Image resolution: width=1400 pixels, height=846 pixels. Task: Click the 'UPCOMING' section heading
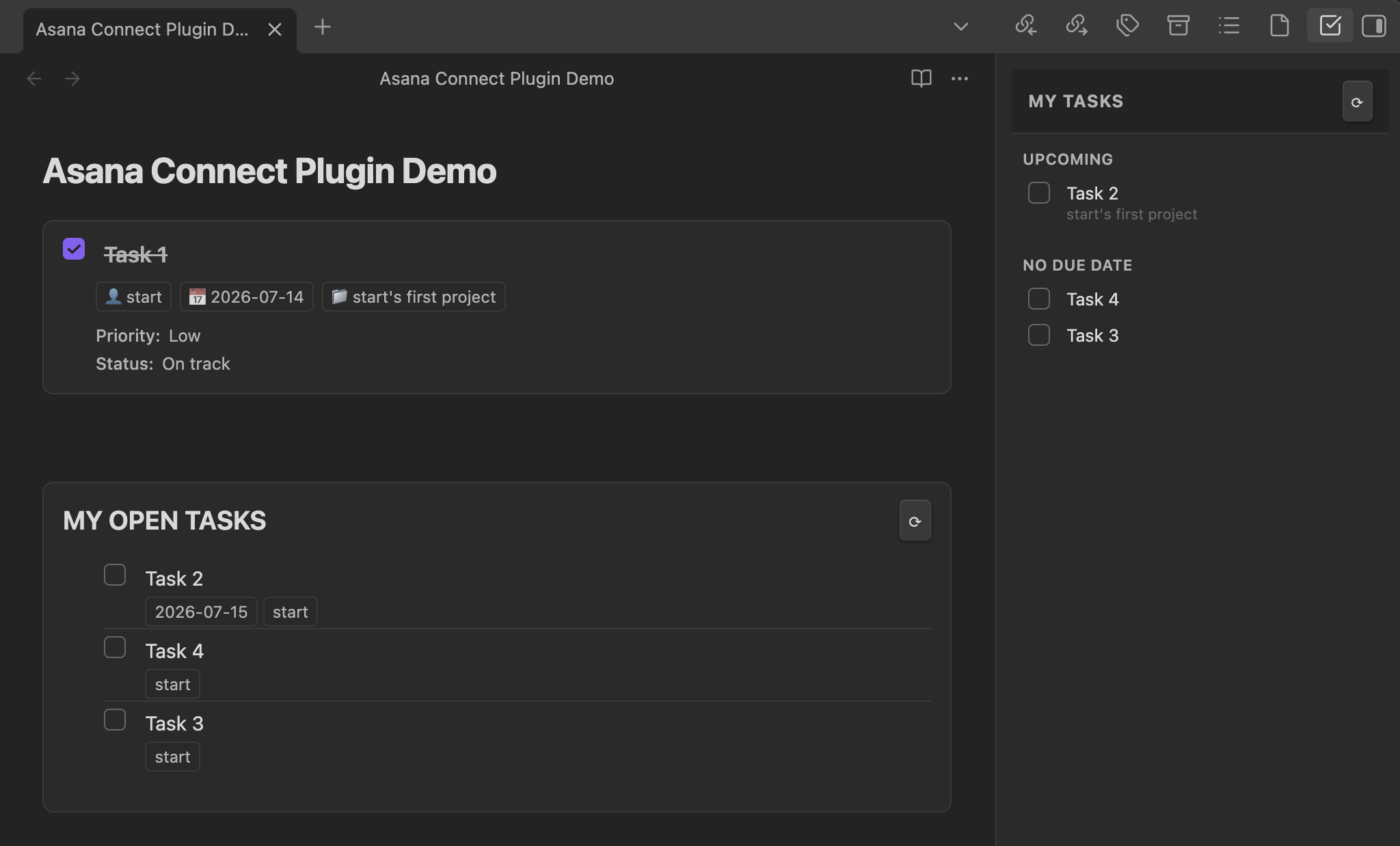[1068, 159]
